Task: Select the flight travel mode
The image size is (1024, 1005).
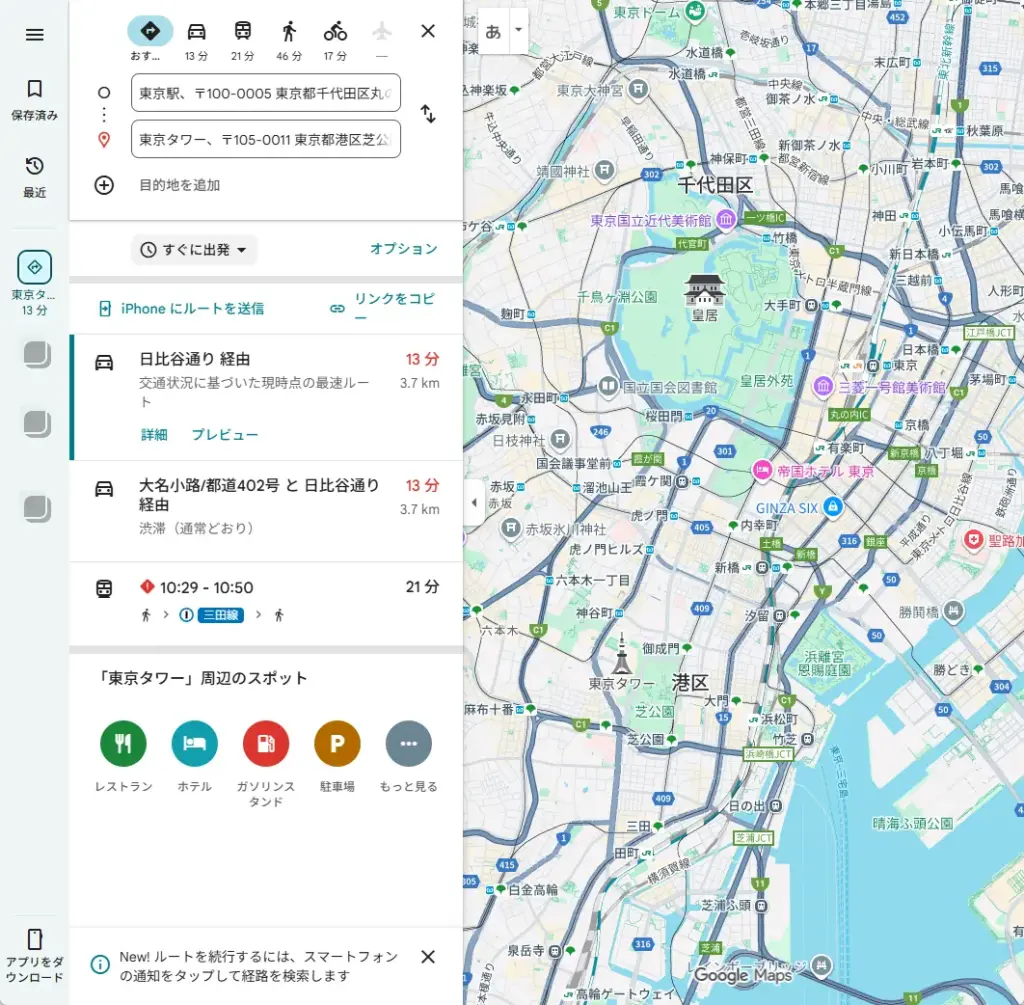Action: click(x=381, y=32)
